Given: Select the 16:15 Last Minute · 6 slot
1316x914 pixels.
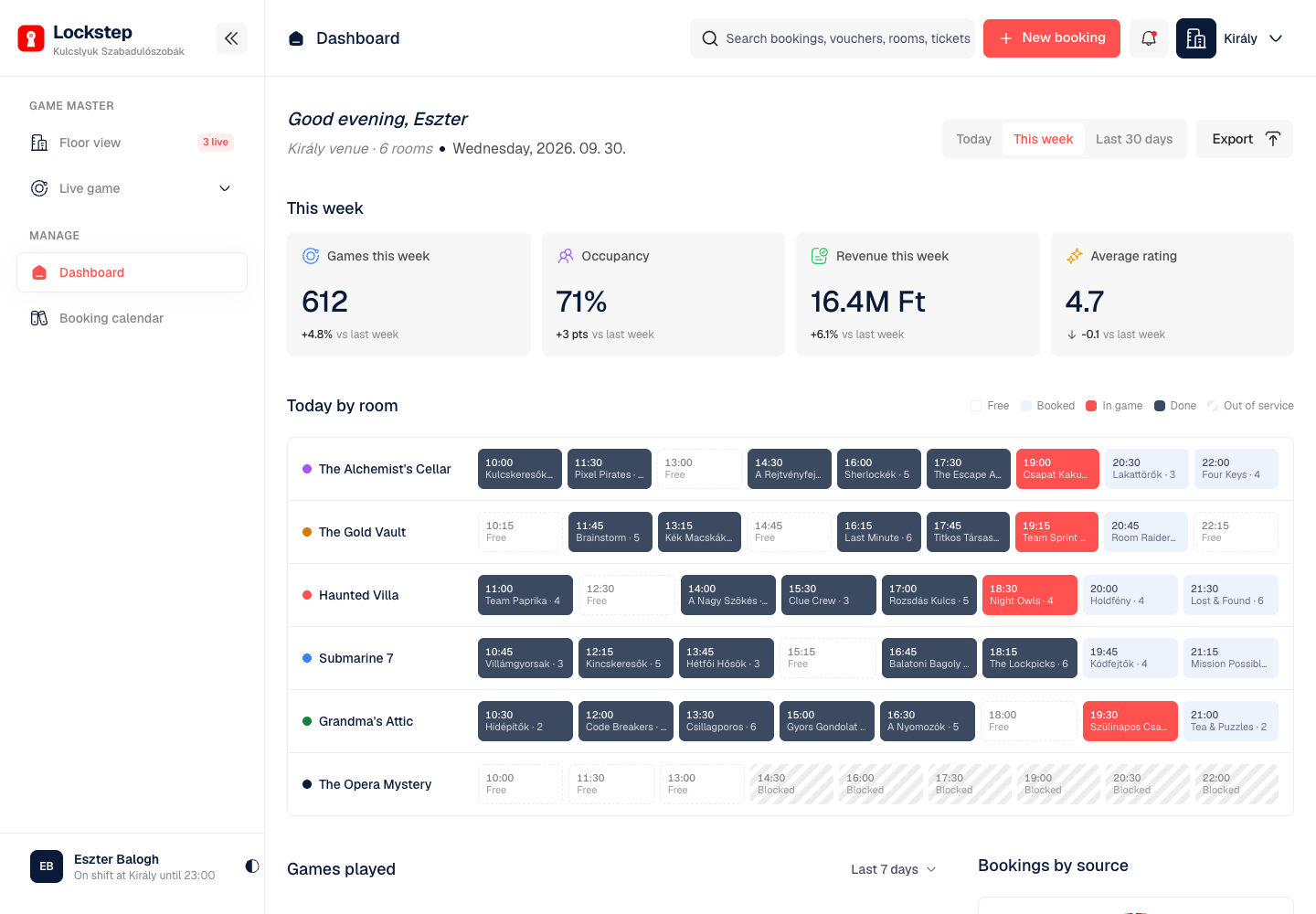Looking at the screenshot, I should (879, 532).
